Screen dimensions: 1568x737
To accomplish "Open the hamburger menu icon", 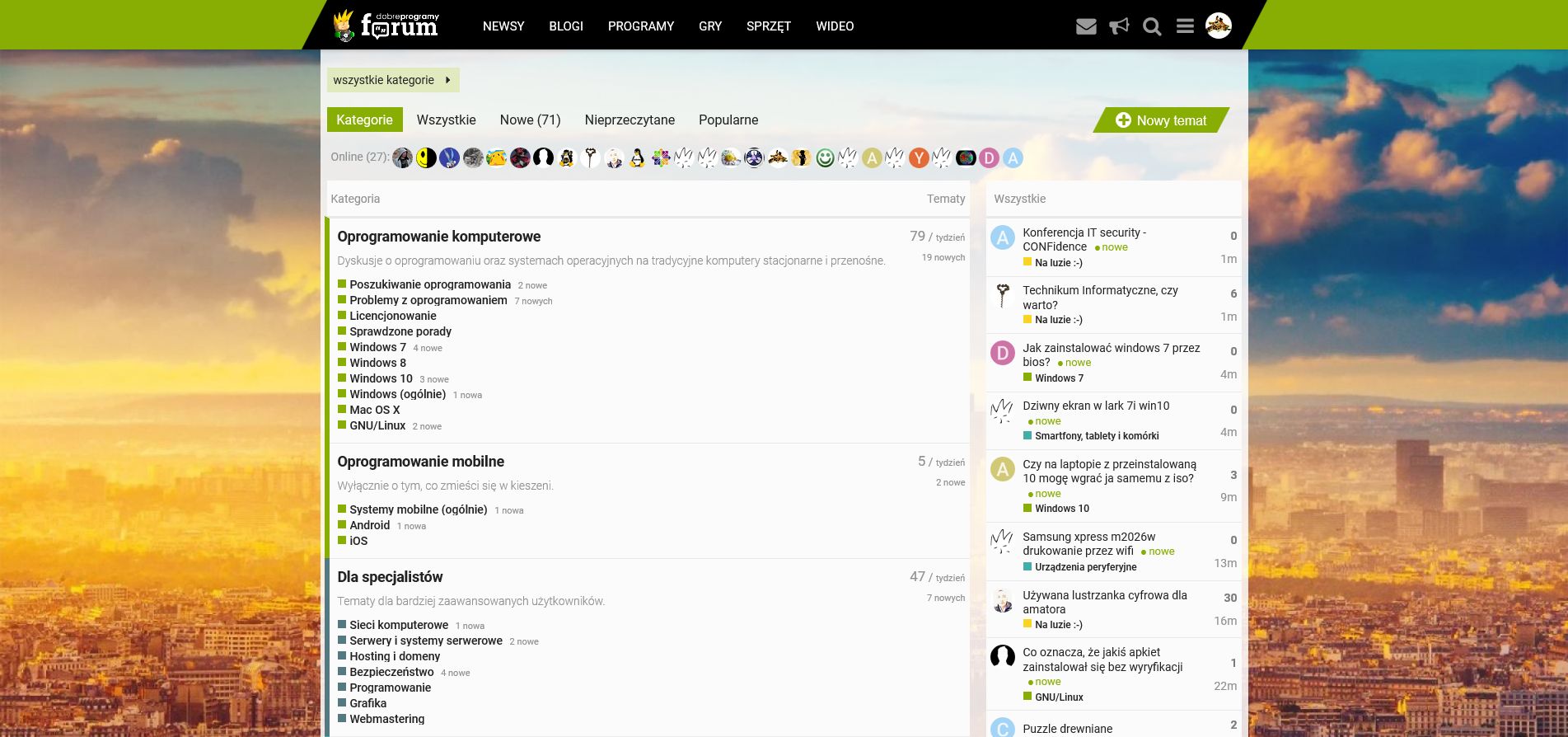I will click(1185, 26).
